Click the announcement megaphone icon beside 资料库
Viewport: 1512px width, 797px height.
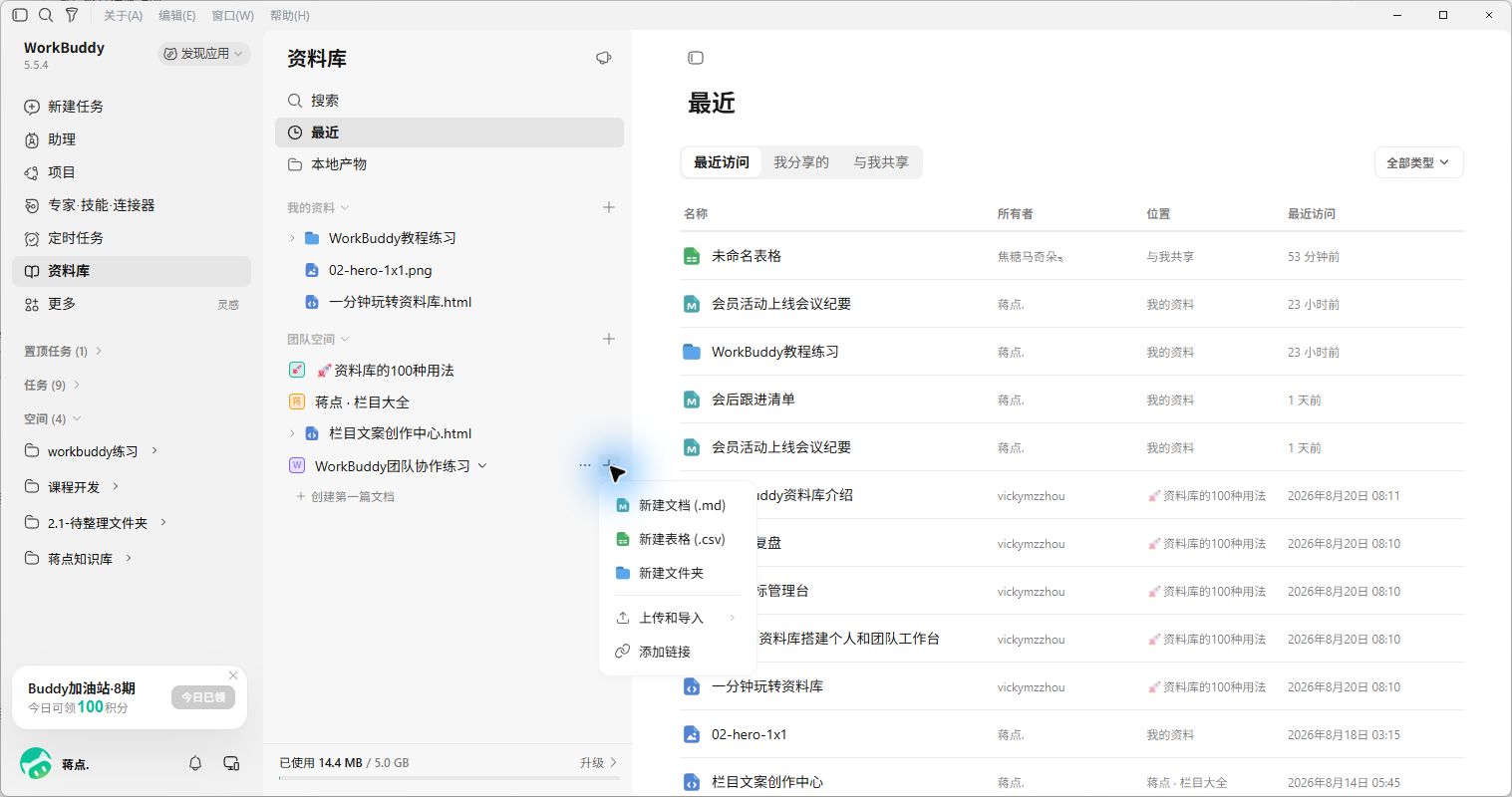tap(603, 58)
